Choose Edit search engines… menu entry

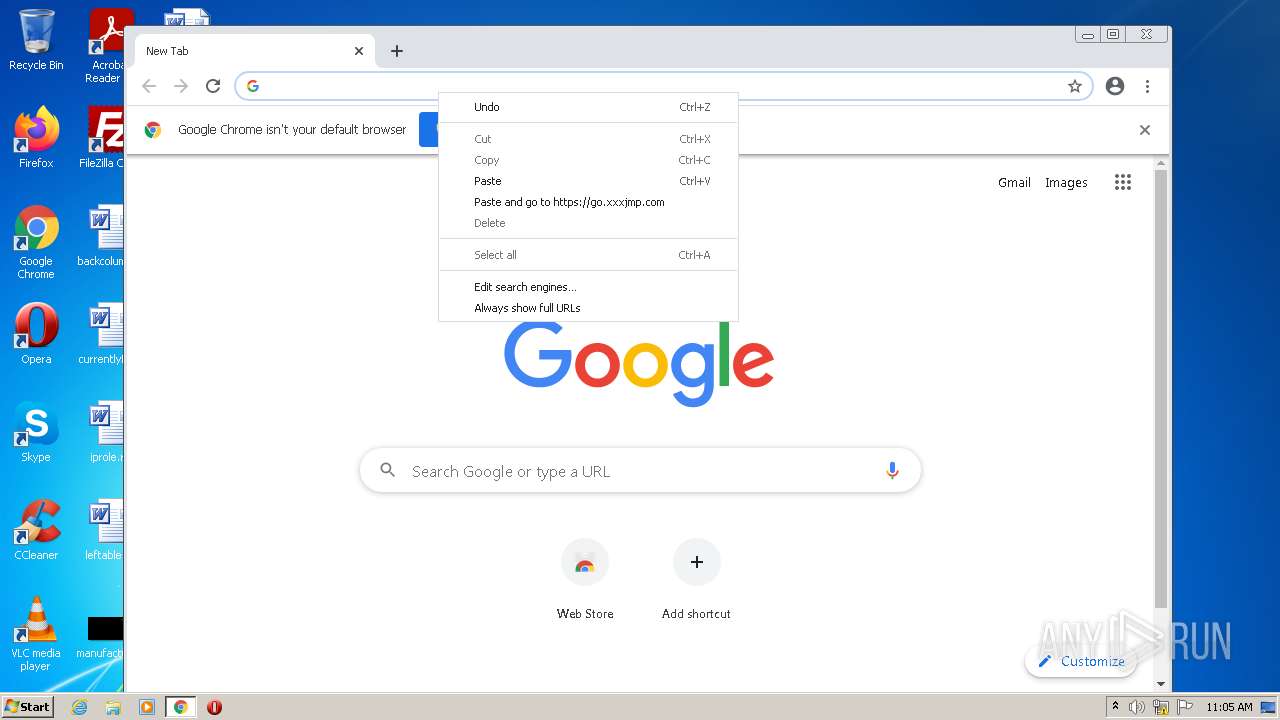pyautogui.click(x=588, y=287)
